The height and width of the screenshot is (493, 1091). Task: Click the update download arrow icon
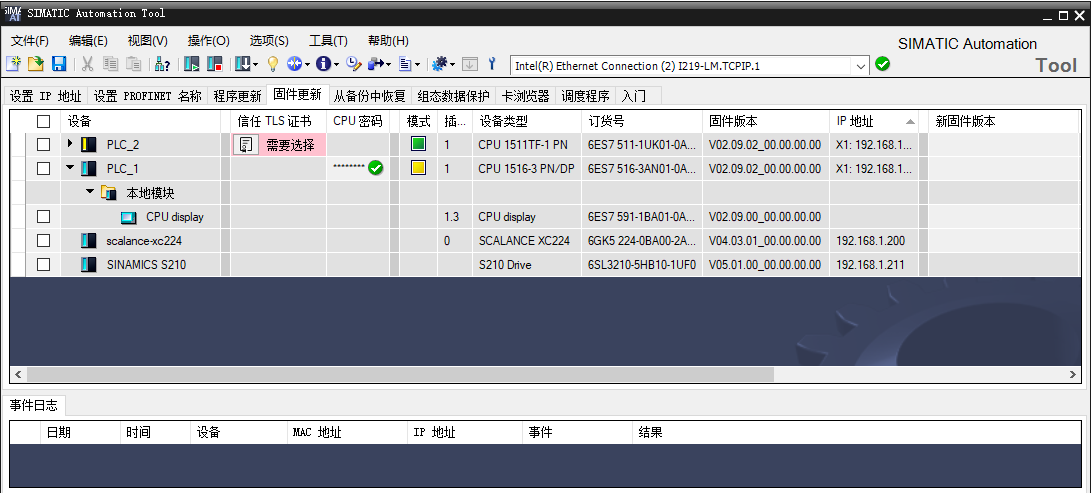(x=242, y=64)
